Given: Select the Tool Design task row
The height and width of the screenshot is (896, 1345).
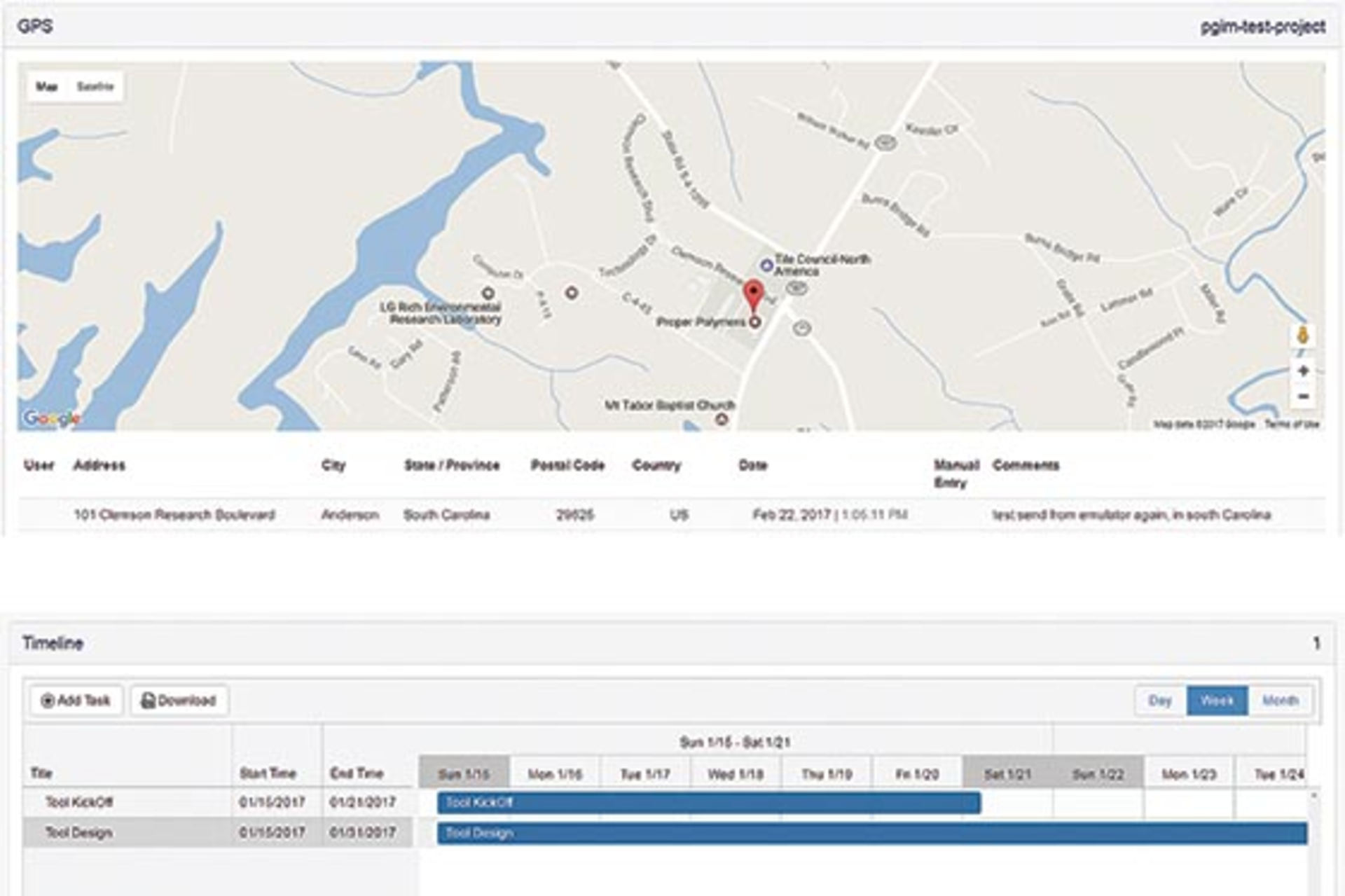Looking at the screenshot, I should [x=78, y=833].
